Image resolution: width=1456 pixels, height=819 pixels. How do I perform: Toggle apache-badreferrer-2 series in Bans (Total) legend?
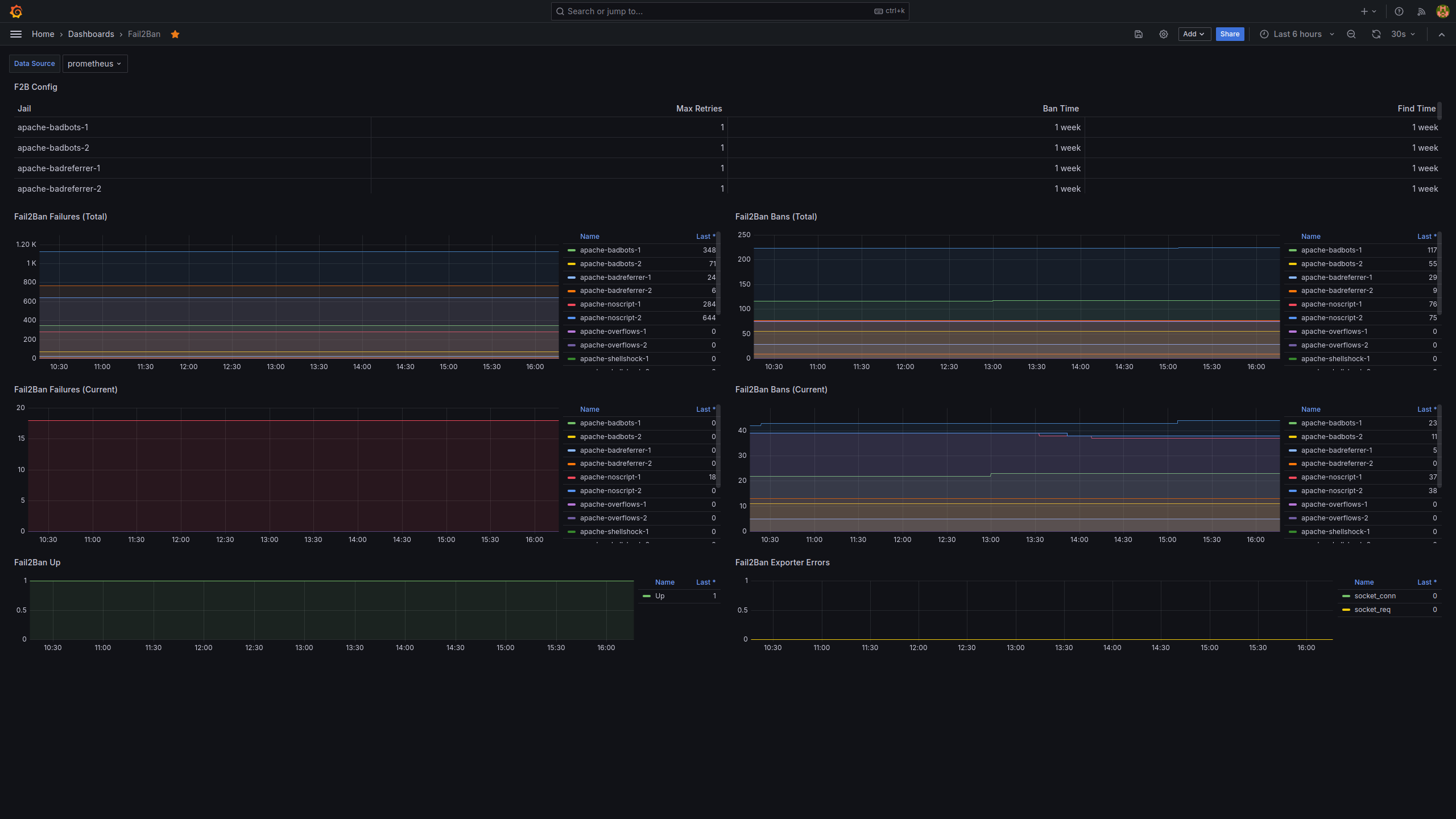click(x=1337, y=291)
